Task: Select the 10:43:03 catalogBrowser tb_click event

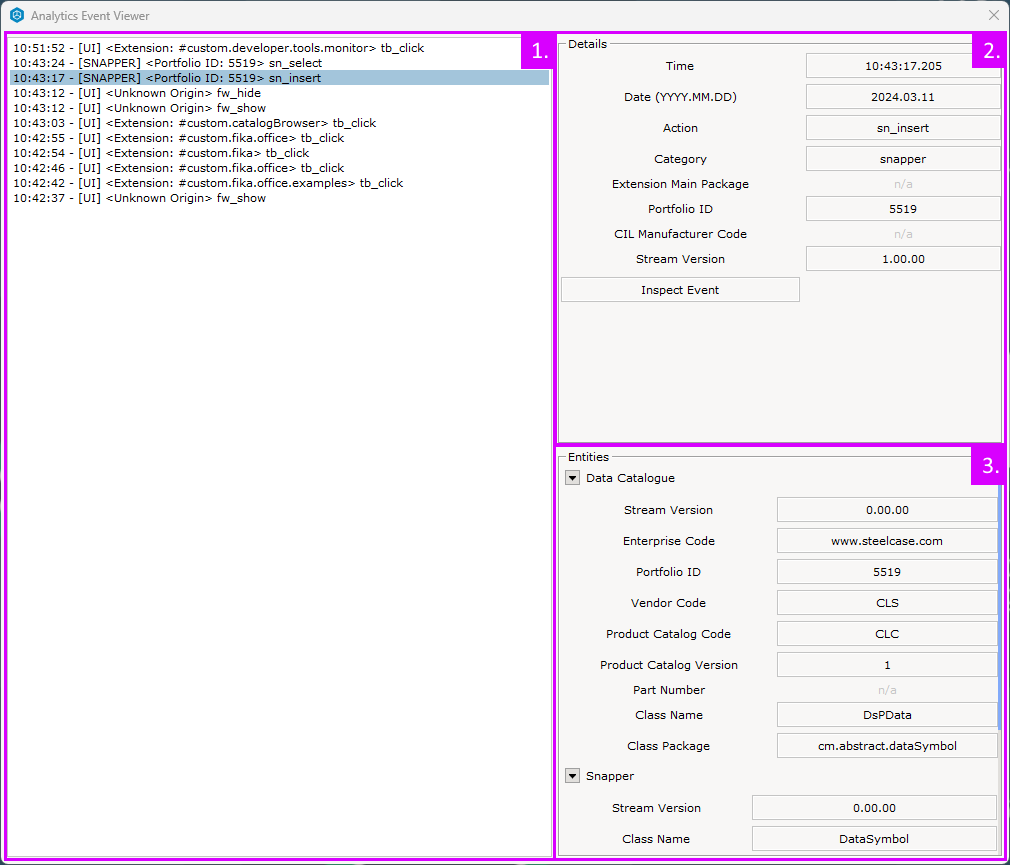Action: pyautogui.click(x=280, y=123)
